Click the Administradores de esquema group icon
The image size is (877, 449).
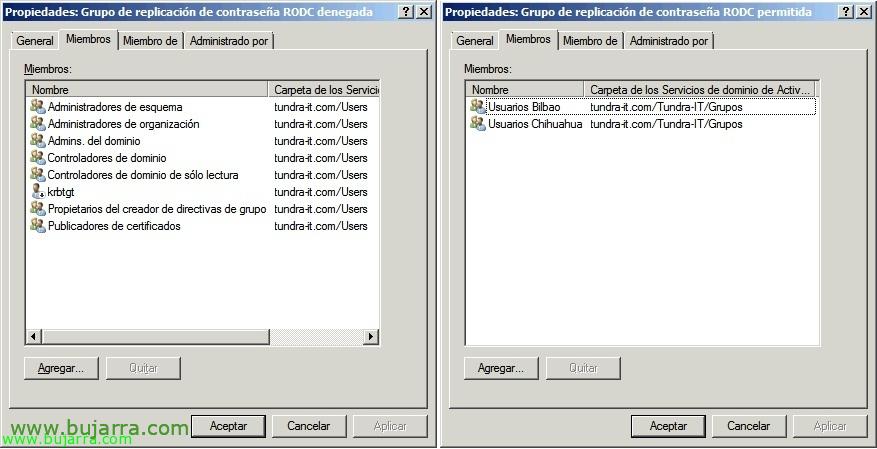pos(38,107)
